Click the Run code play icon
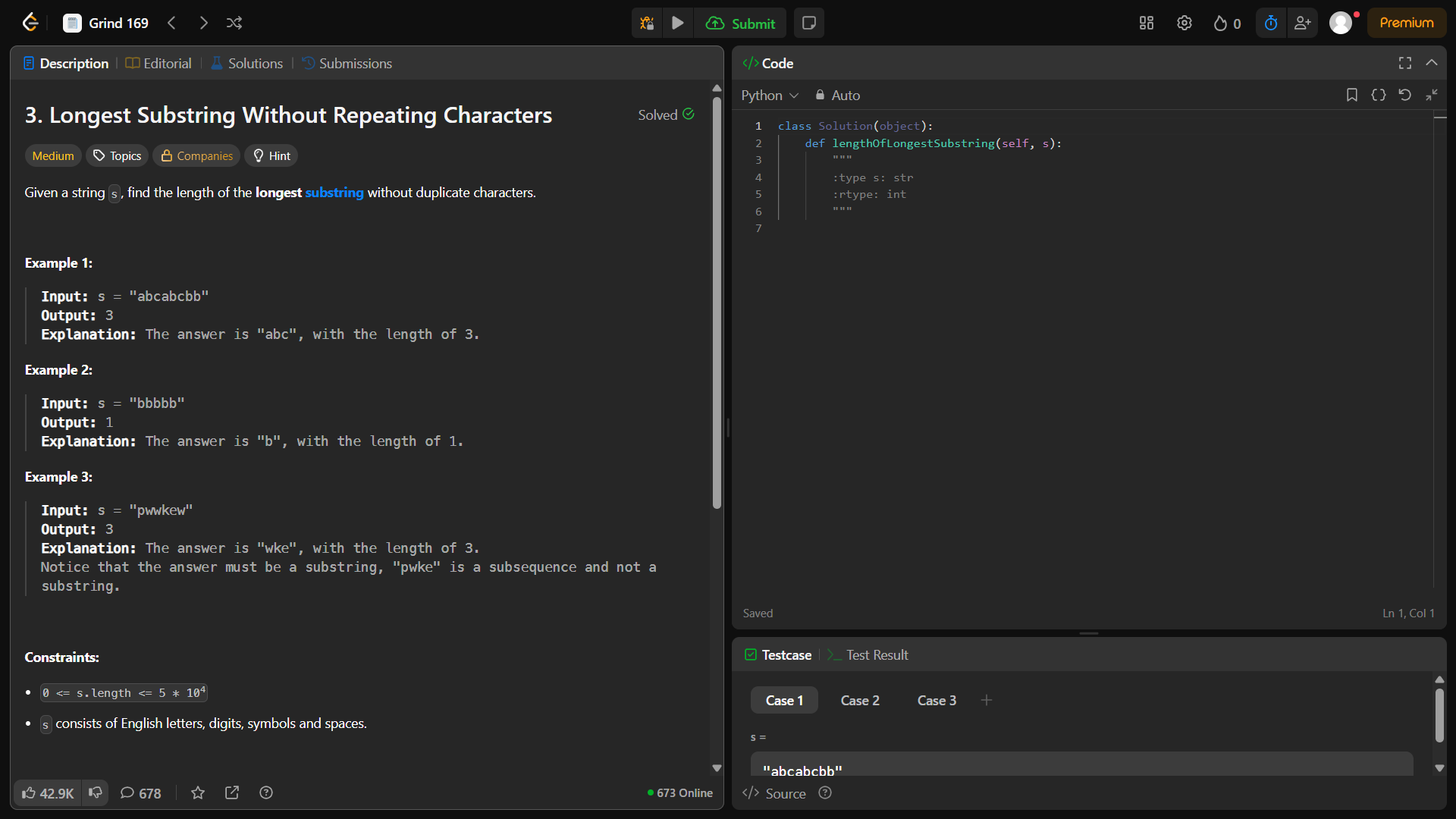Image resolution: width=1456 pixels, height=819 pixels. tap(678, 23)
